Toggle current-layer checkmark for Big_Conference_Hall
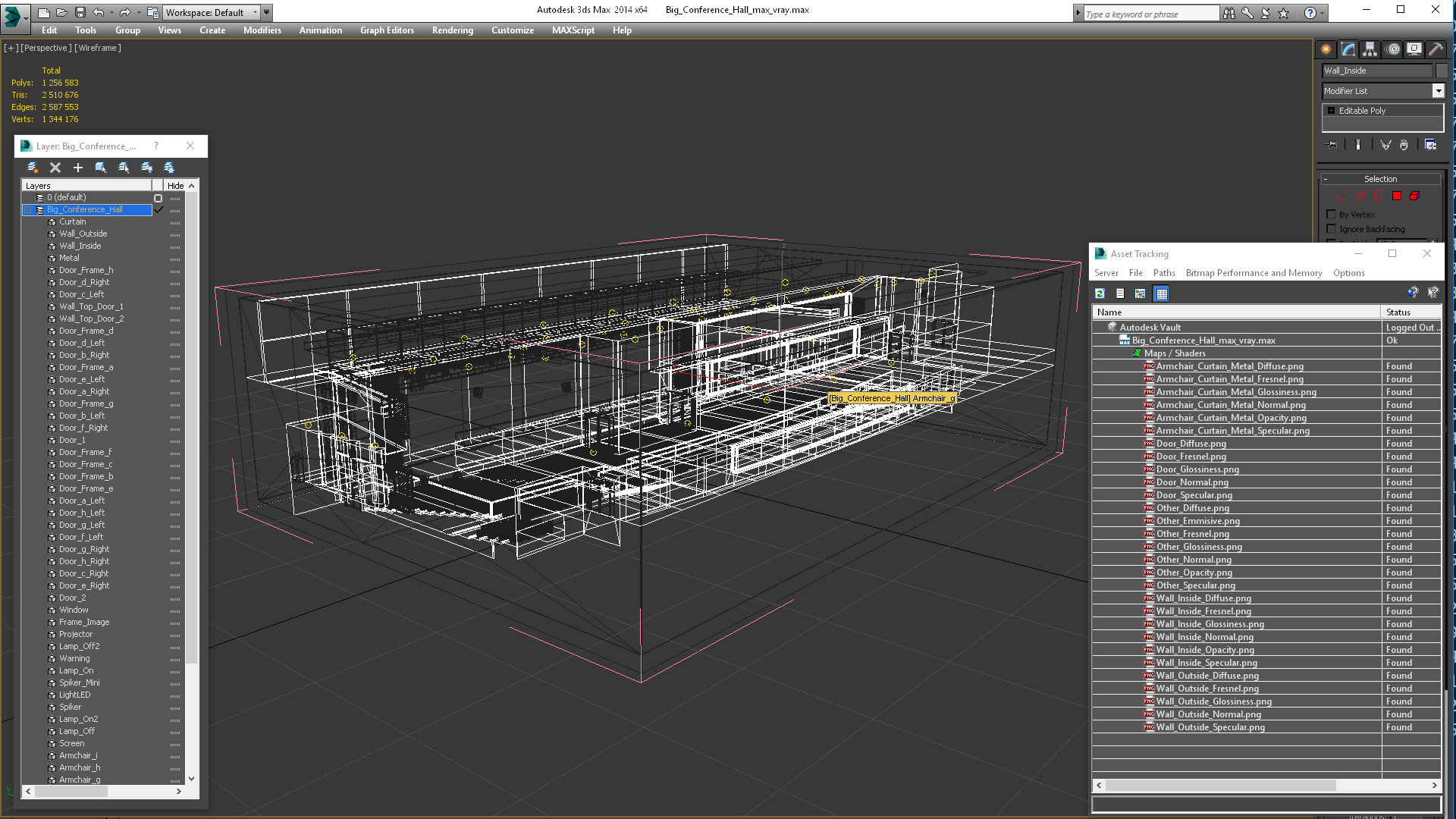This screenshot has width=1456, height=819. pyautogui.click(x=159, y=210)
